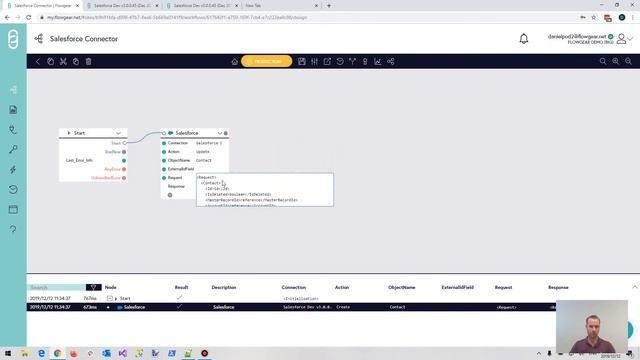Image resolution: width=640 pixels, height=360 pixels.
Task: Click the Salesforce node input connector circle
Action: click(x=164, y=133)
